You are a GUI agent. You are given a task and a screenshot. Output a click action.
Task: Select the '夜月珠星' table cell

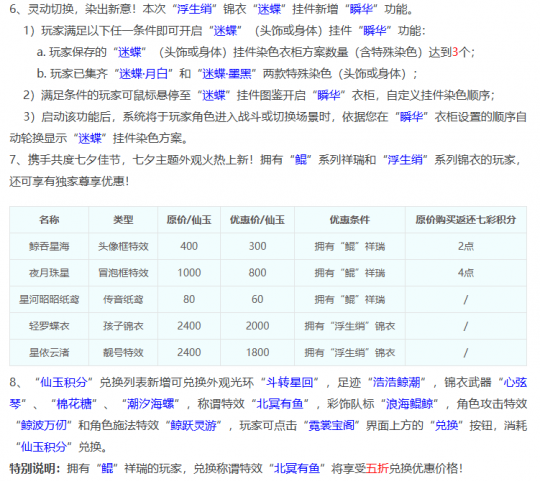49,273
